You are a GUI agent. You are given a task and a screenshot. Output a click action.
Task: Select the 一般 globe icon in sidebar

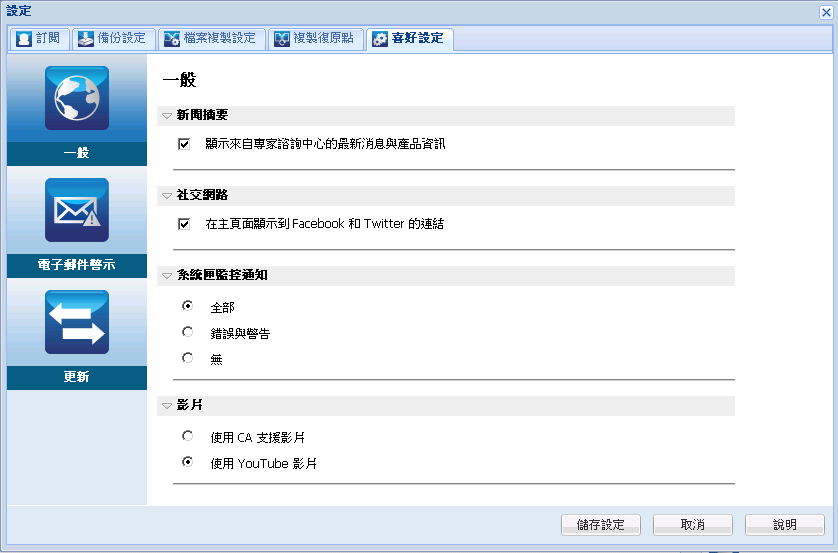77,98
